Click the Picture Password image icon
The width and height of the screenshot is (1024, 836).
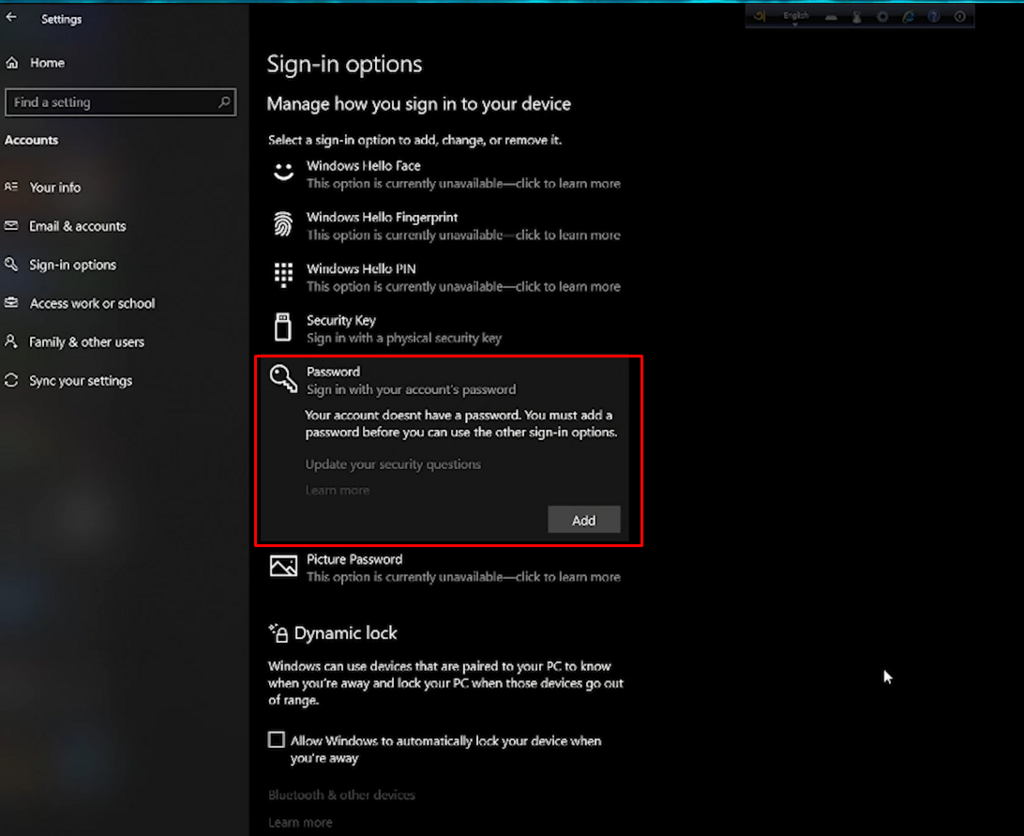(283, 566)
